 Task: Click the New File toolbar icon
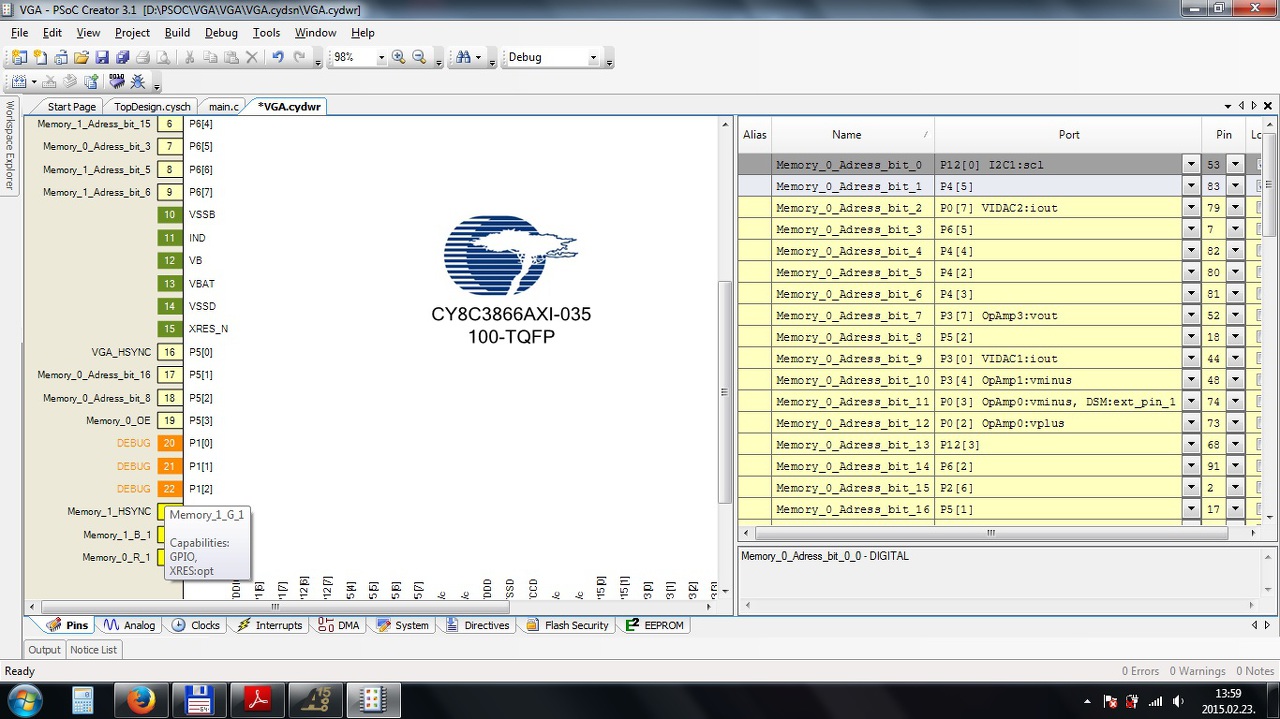tap(40, 57)
